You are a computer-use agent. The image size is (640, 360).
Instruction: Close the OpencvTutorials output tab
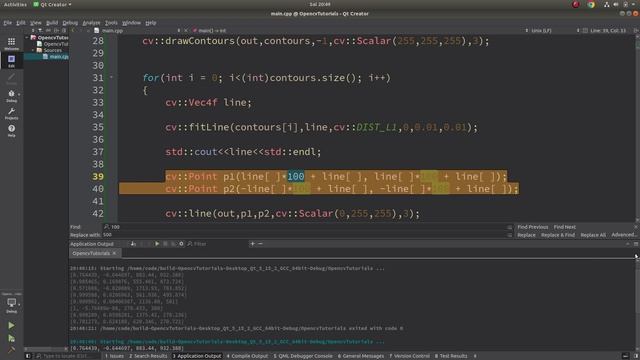pyautogui.click(x=114, y=253)
